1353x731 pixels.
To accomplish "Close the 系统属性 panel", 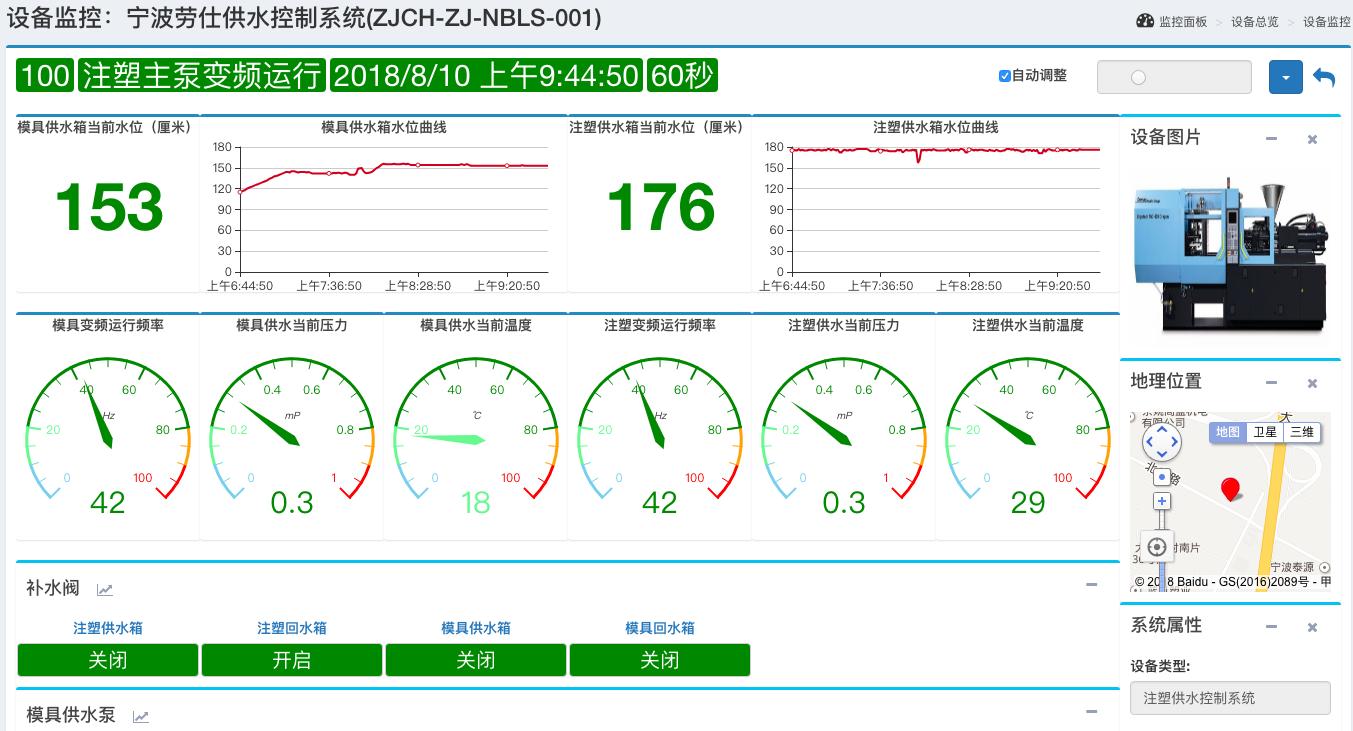I will click(1312, 627).
